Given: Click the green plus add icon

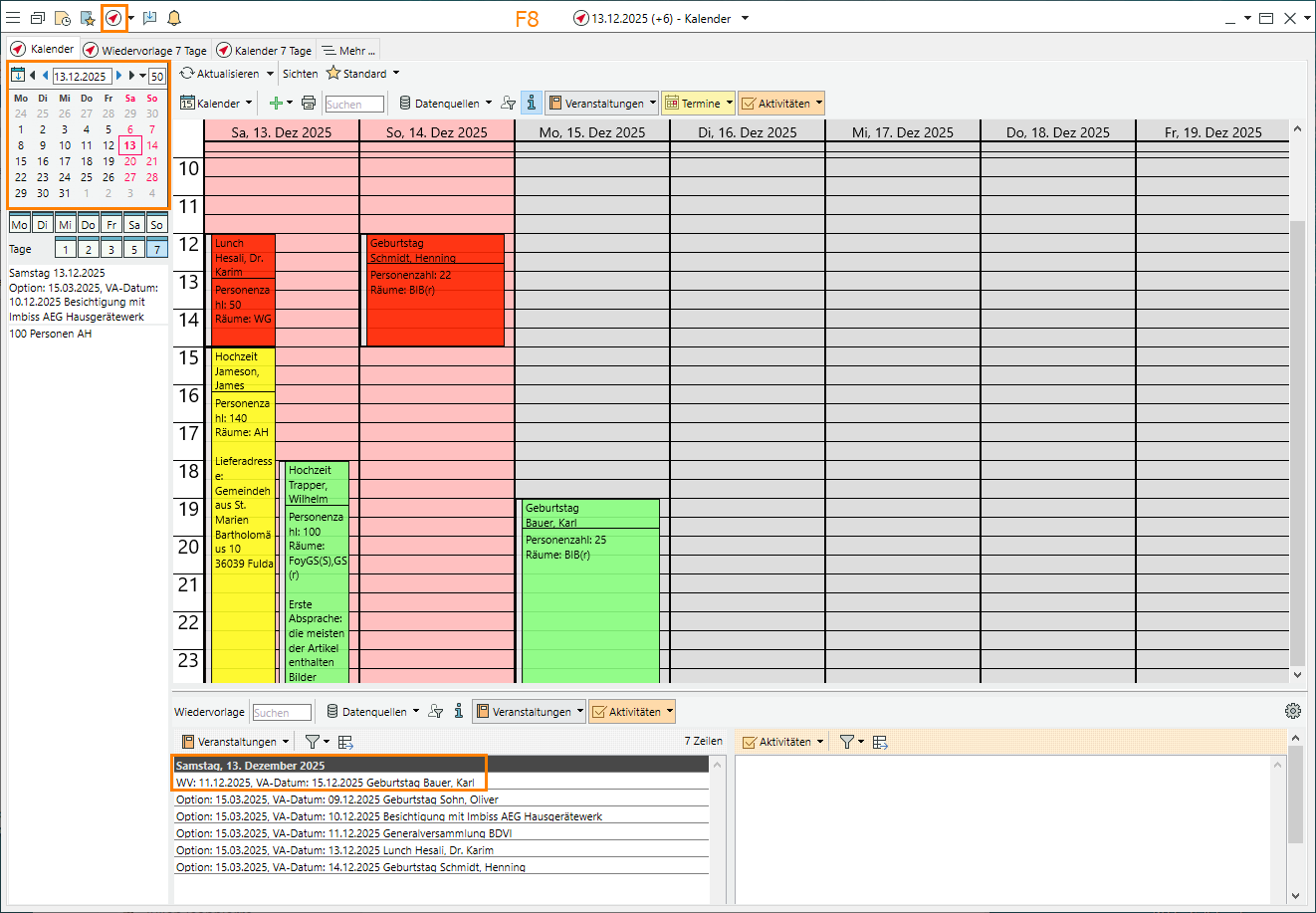Looking at the screenshot, I should coord(276,104).
